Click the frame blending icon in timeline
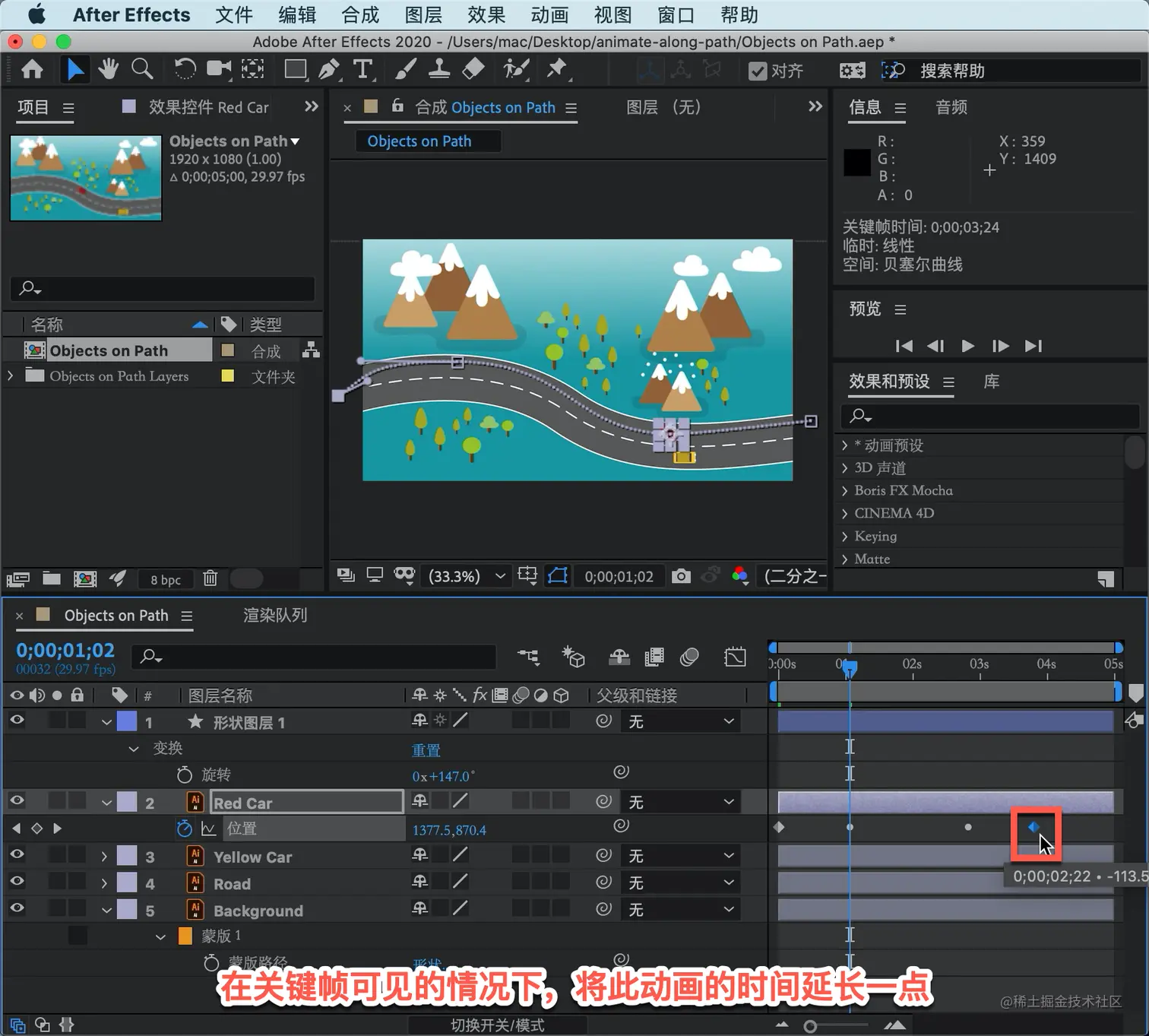1149x1036 pixels. point(654,657)
